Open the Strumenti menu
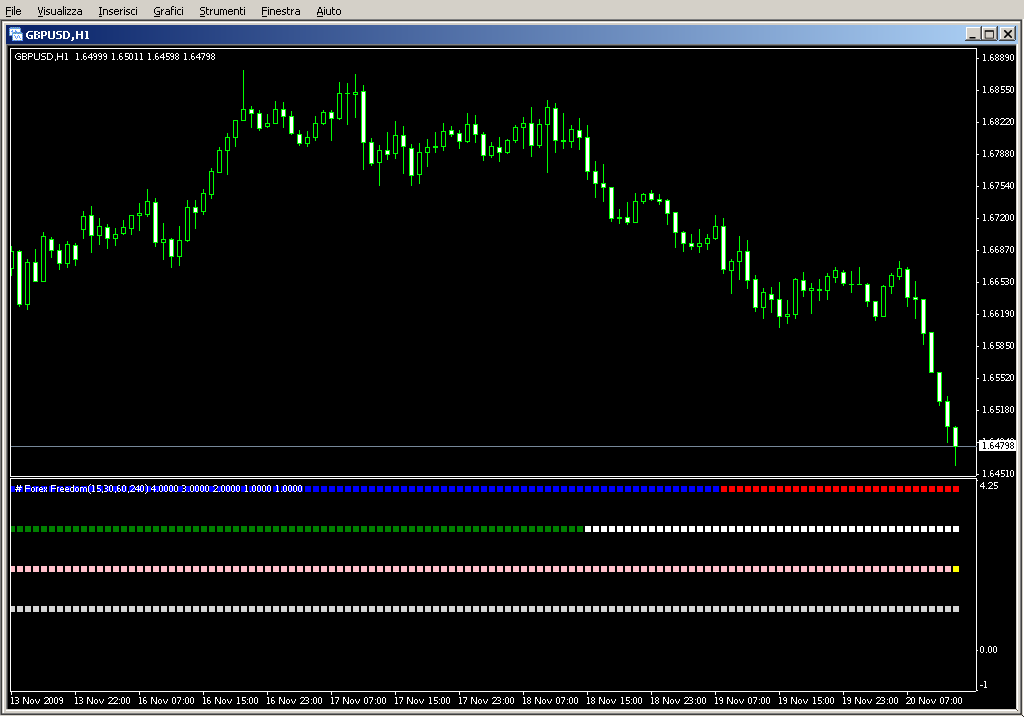Image resolution: width=1024 pixels, height=717 pixels. coord(222,11)
